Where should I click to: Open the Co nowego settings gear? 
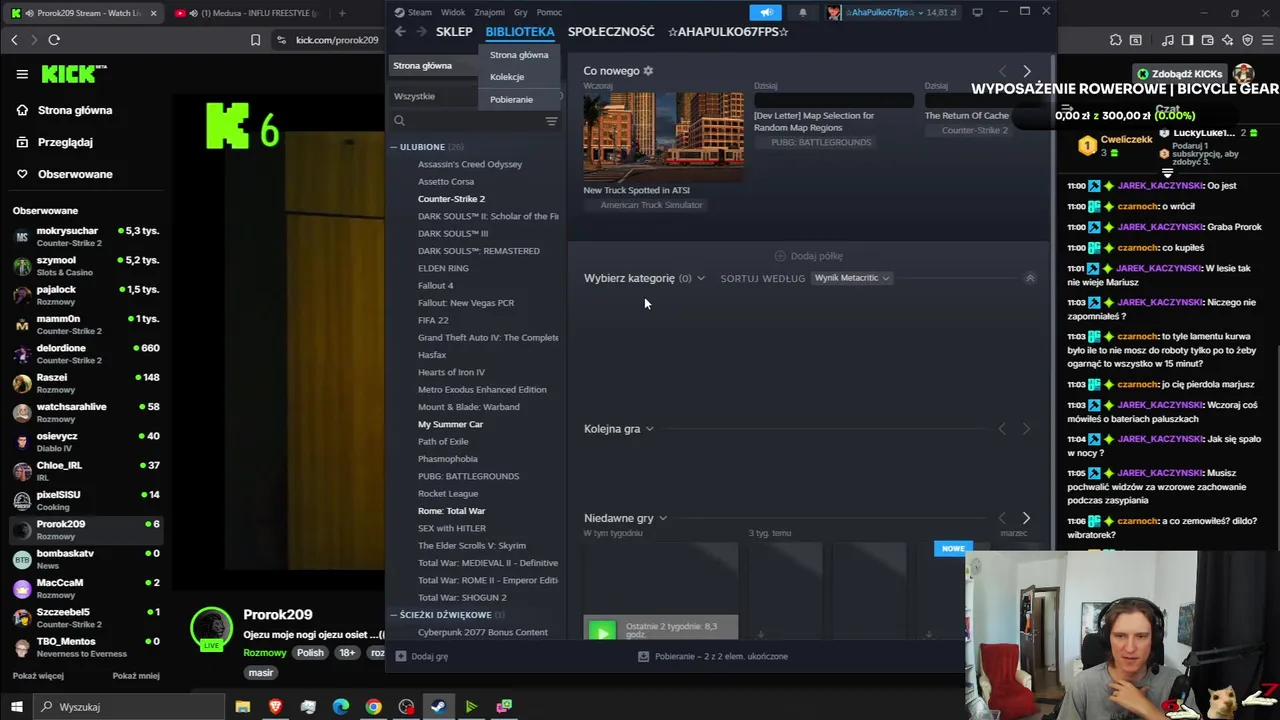click(648, 71)
